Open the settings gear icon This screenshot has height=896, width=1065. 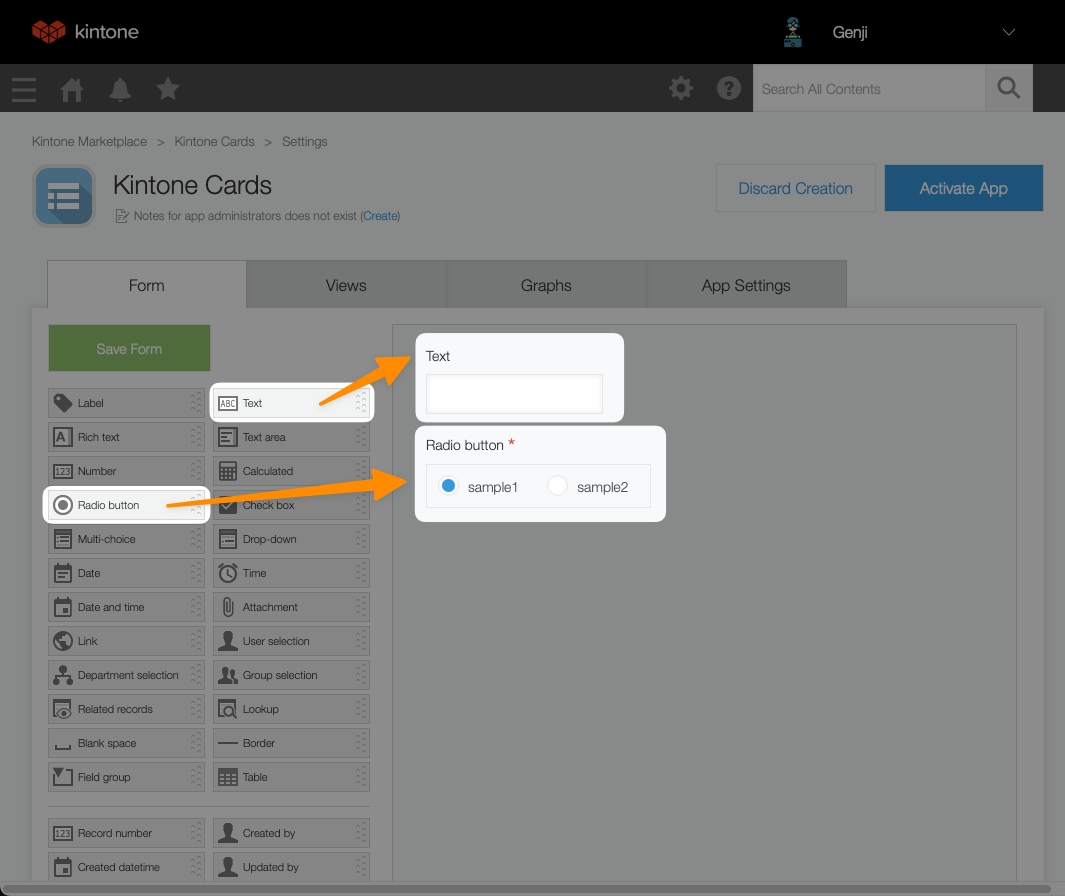[681, 88]
